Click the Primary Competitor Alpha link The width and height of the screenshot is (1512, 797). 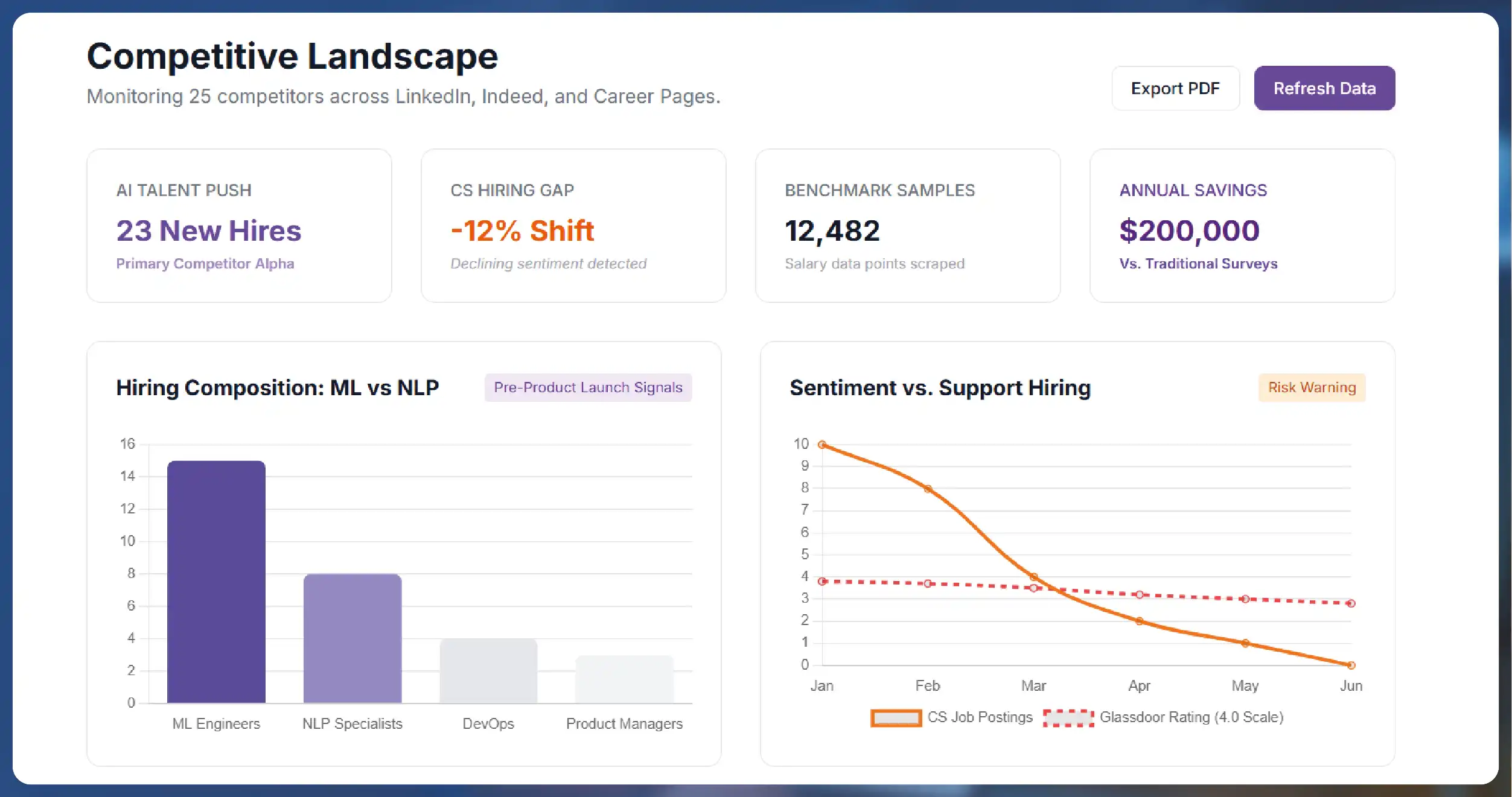pyautogui.click(x=205, y=263)
